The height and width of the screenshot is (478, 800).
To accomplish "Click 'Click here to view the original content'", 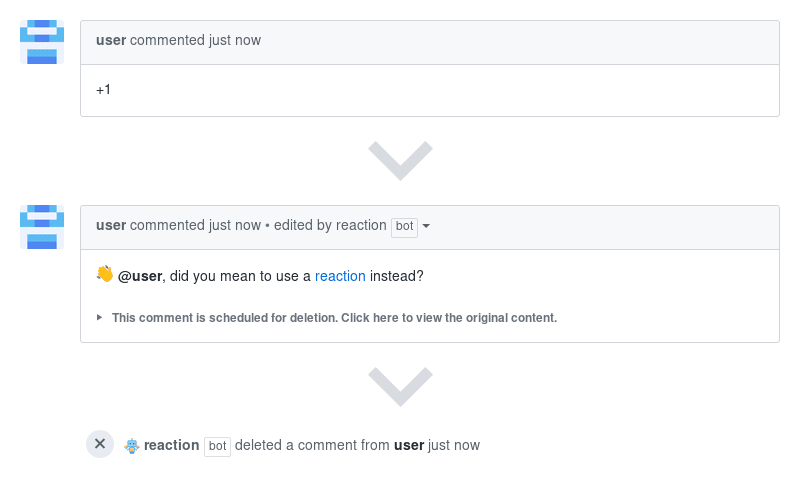I will pyautogui.click(x=448, y=318).
